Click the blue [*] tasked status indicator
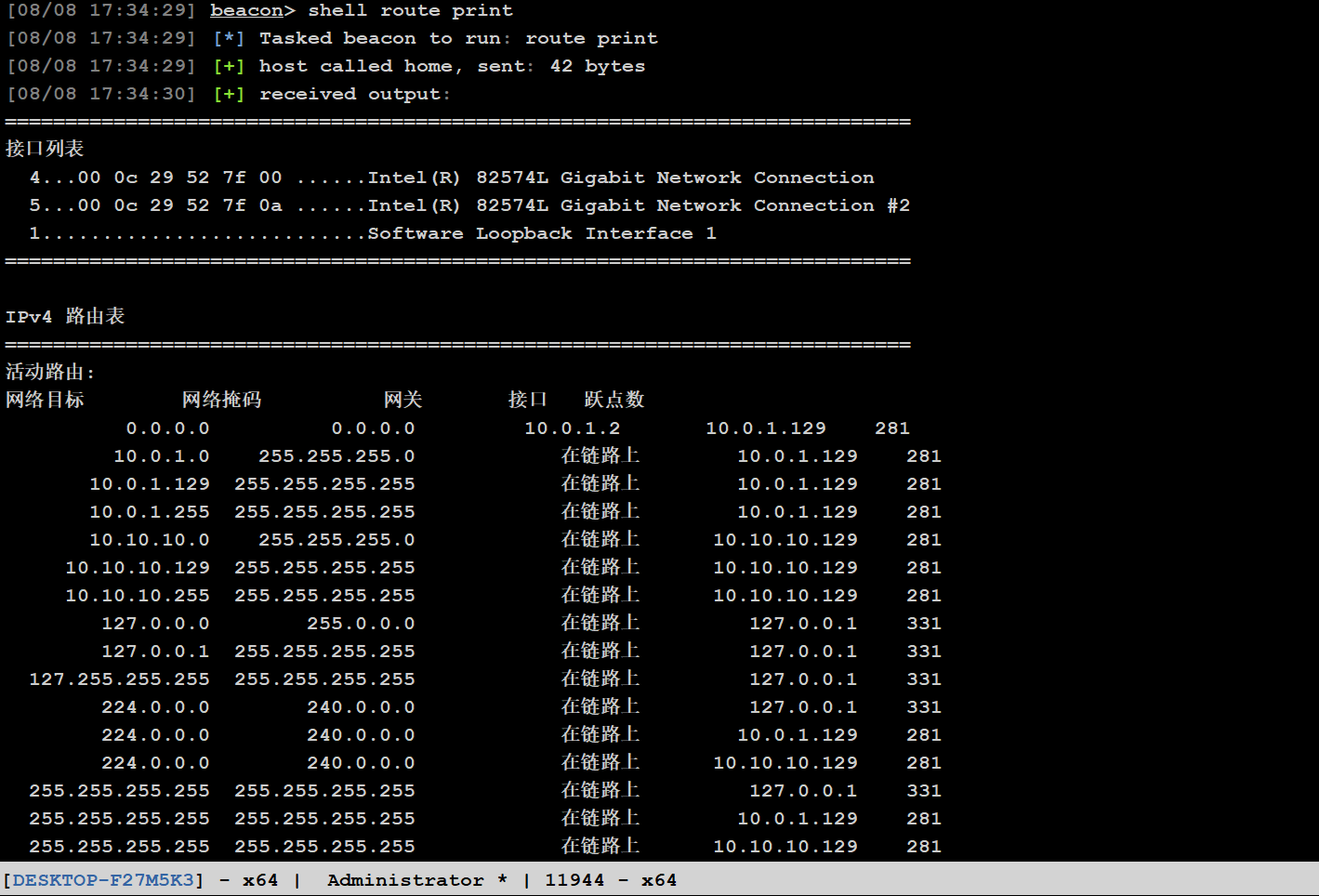1319x896 pixels. tap(229, 38)
